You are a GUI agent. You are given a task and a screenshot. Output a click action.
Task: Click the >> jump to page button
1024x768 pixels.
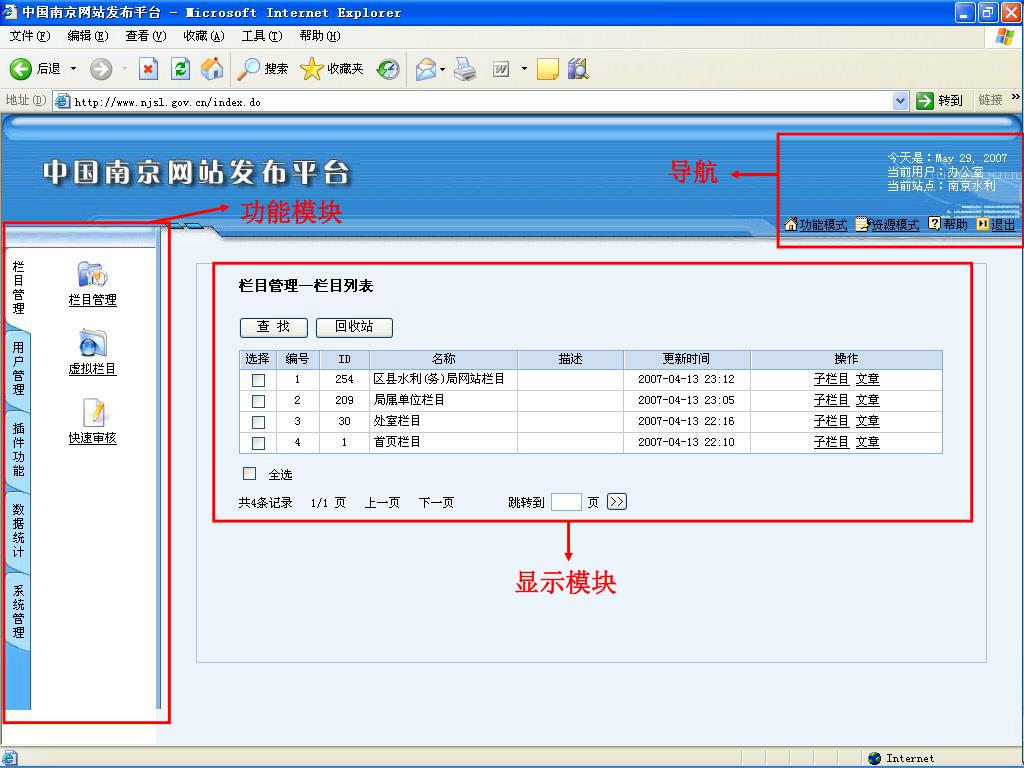(616, 502)
